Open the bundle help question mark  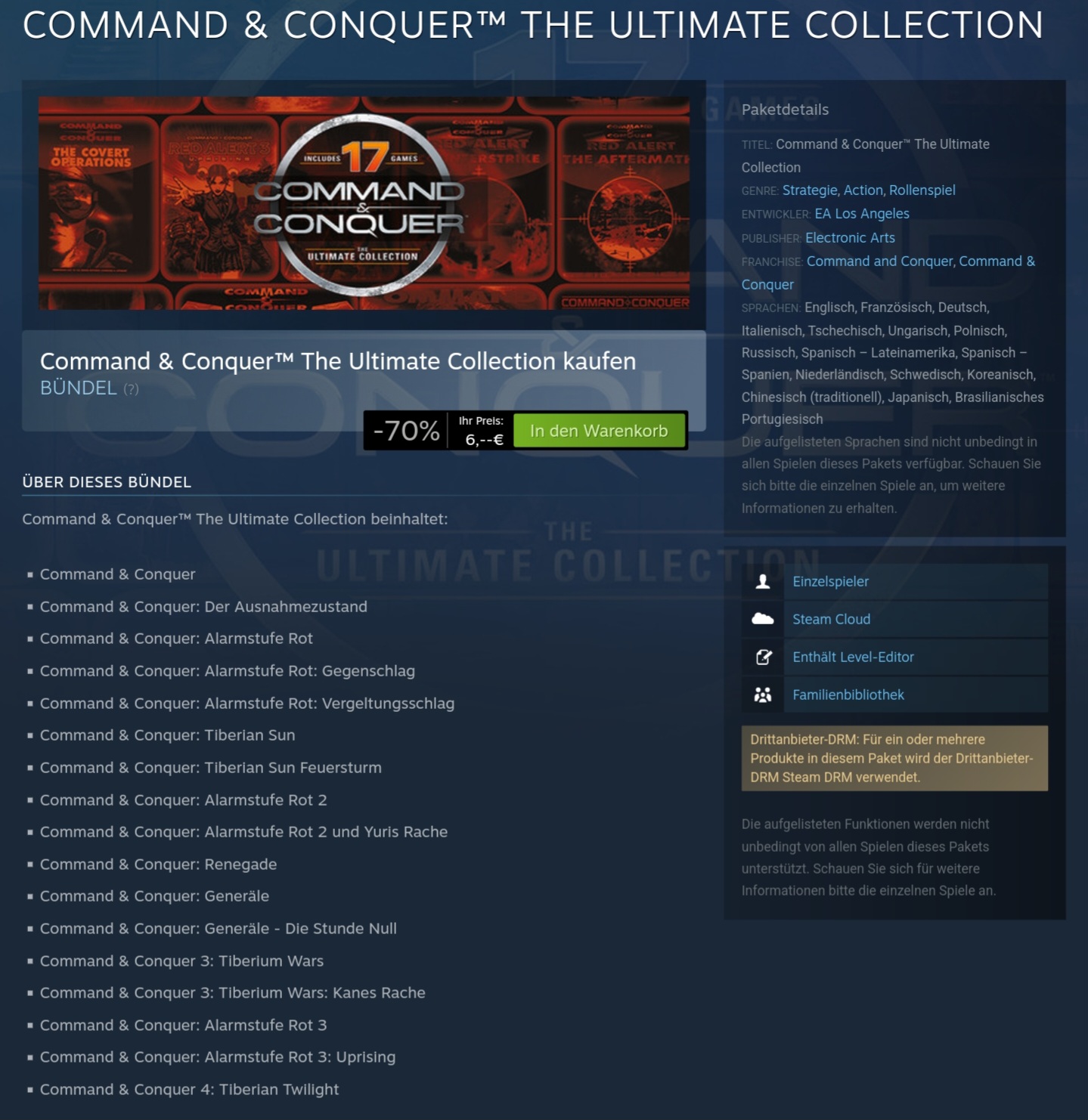pos(131,389)
